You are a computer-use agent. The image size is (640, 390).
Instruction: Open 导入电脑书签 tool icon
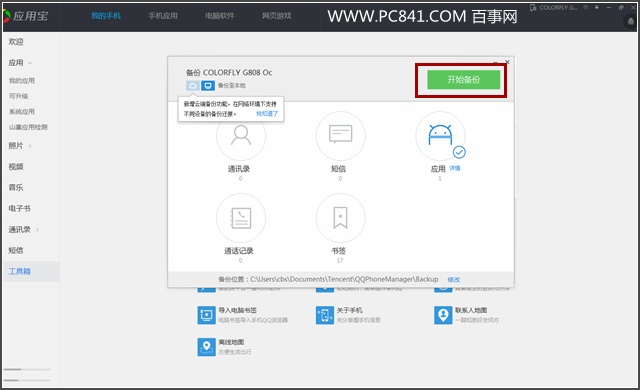207,315
